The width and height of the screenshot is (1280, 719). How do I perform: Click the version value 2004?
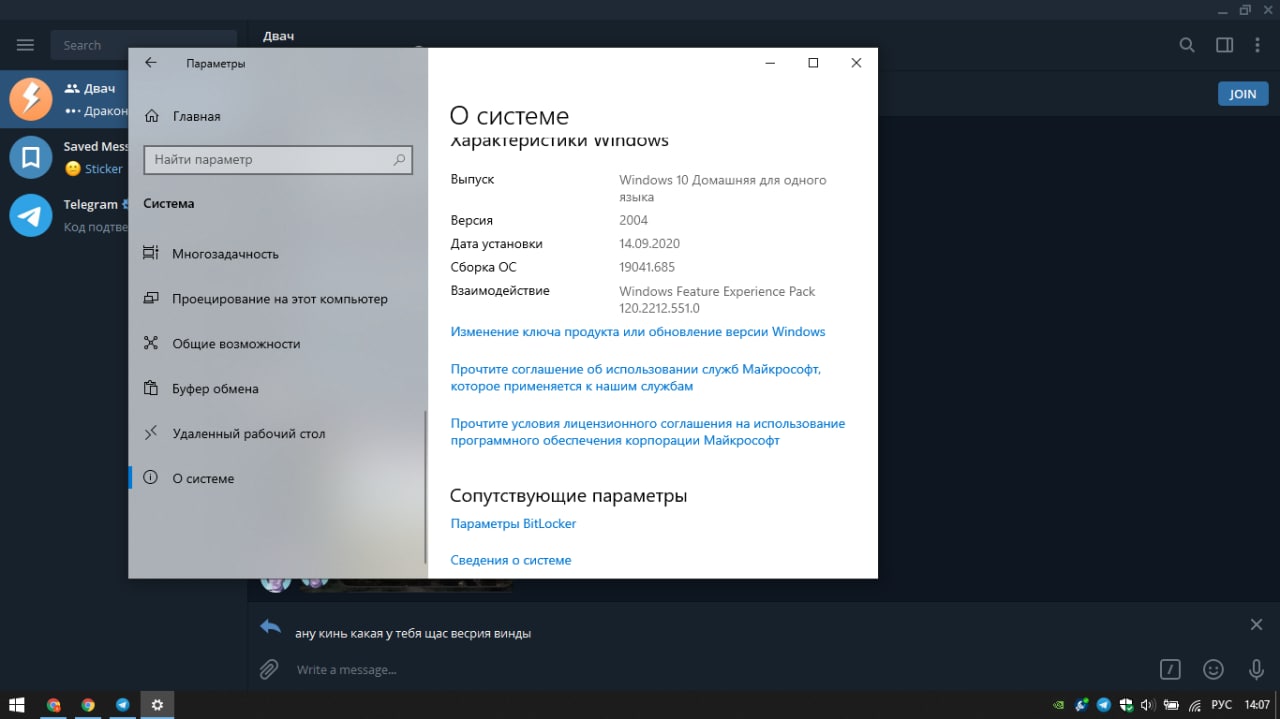point(634,221)
